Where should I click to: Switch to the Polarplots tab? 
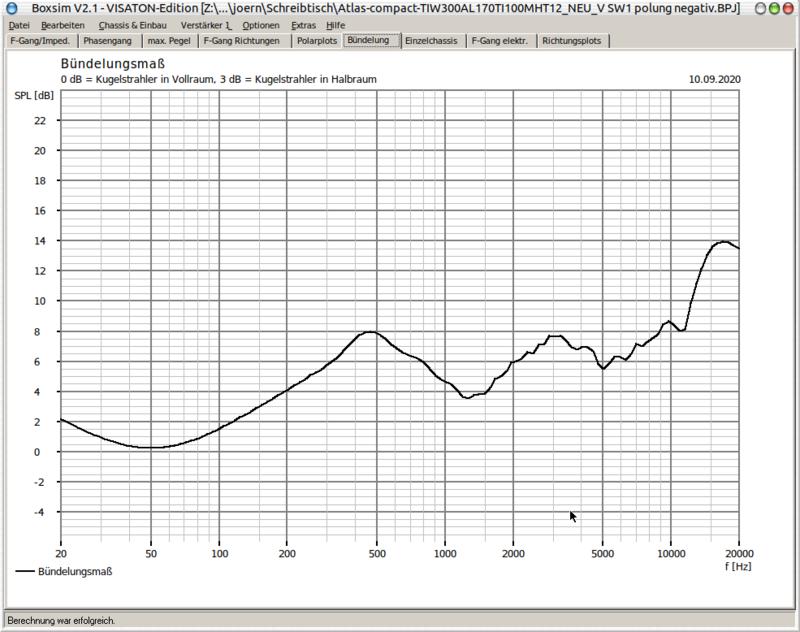[x=317, y=41]
